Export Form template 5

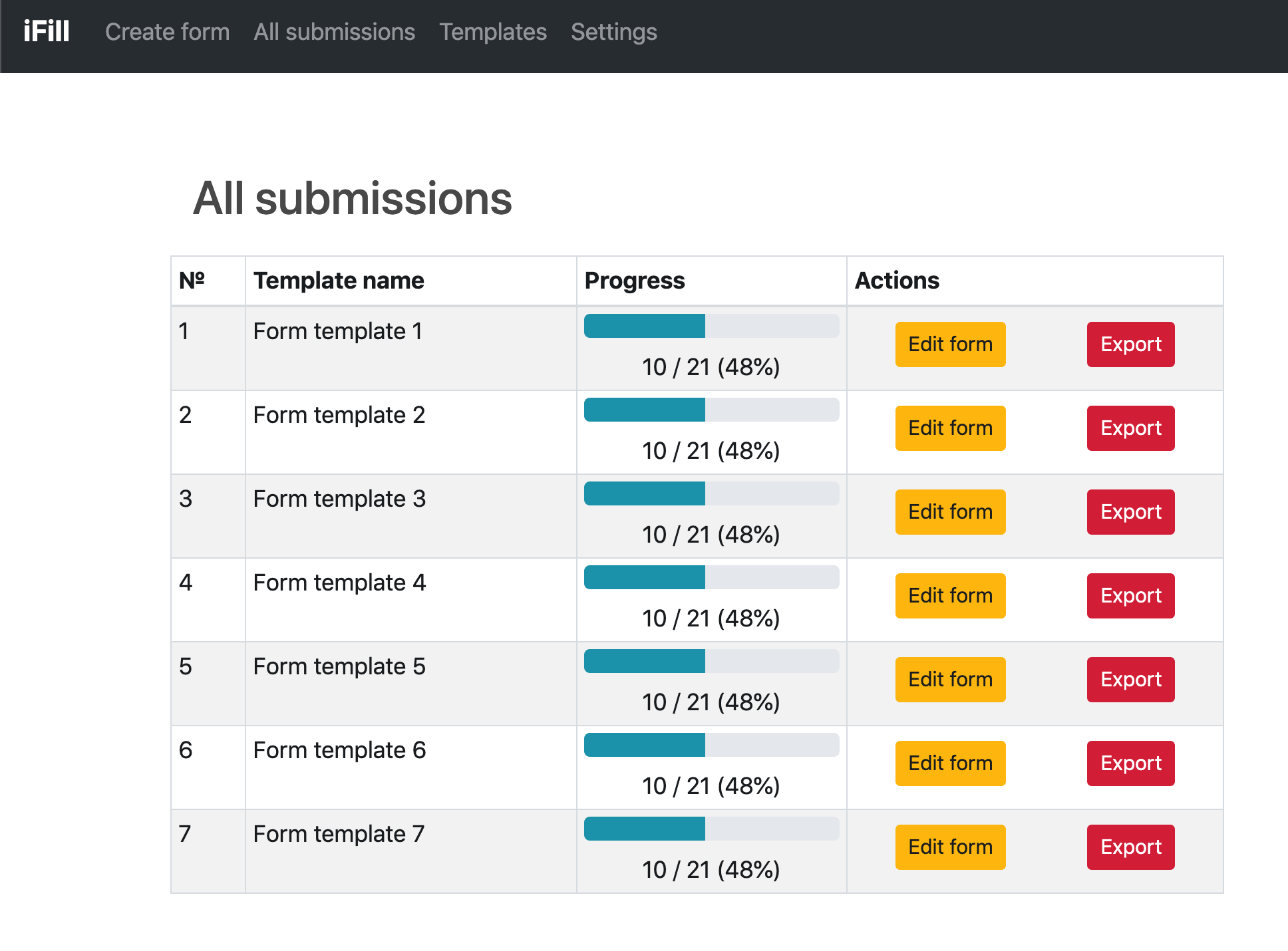[x=1130, y=680]
